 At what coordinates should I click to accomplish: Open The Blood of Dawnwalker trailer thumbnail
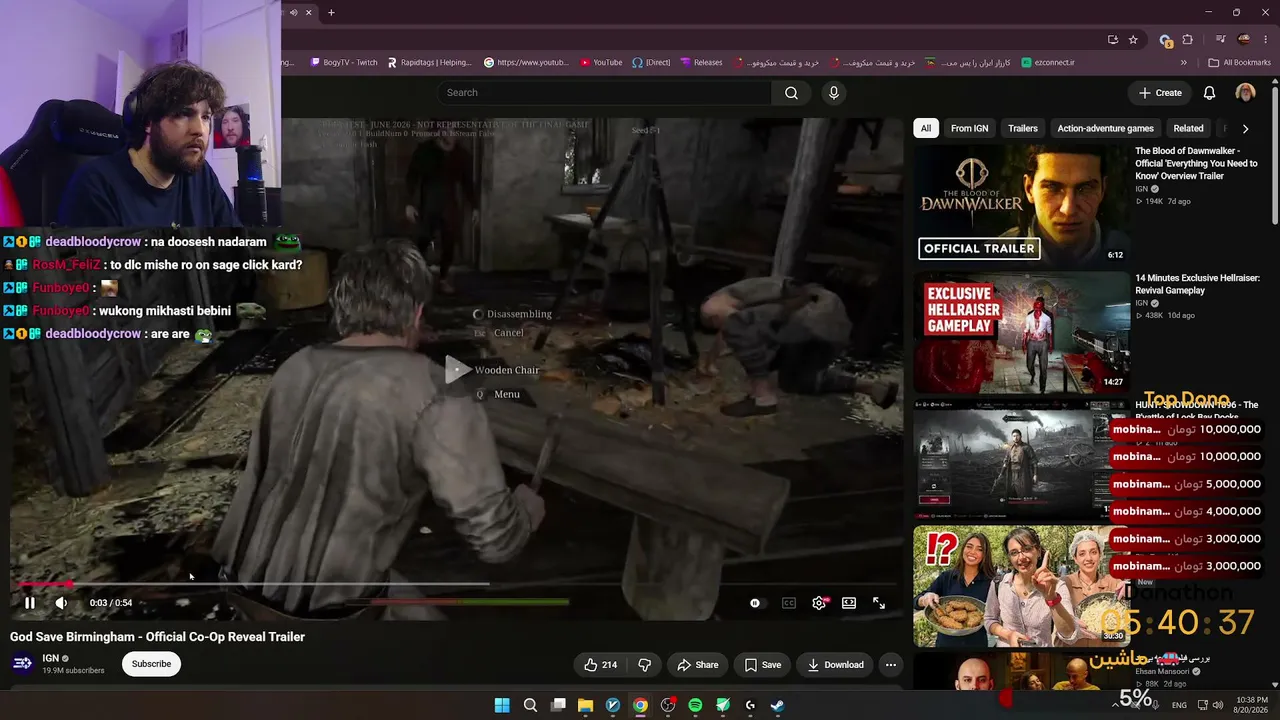1021,204
